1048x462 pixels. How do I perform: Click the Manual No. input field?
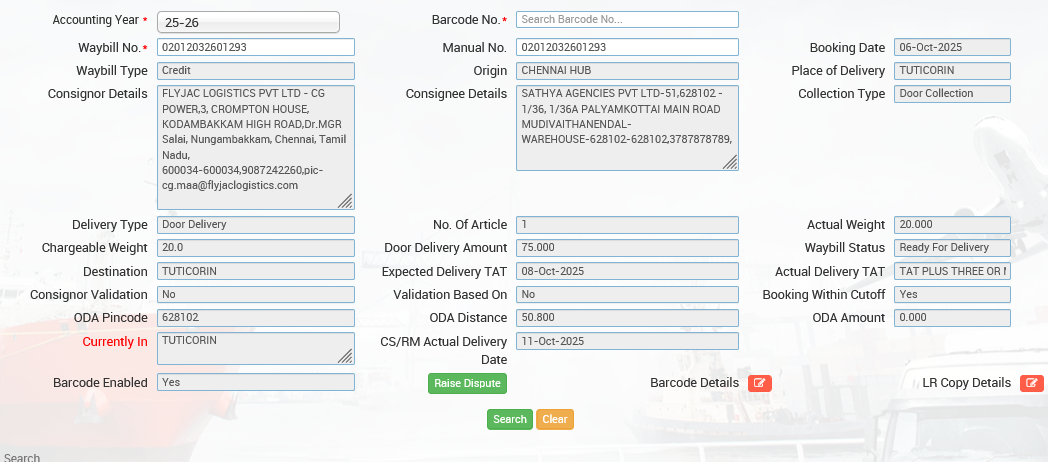click(627, 47)
